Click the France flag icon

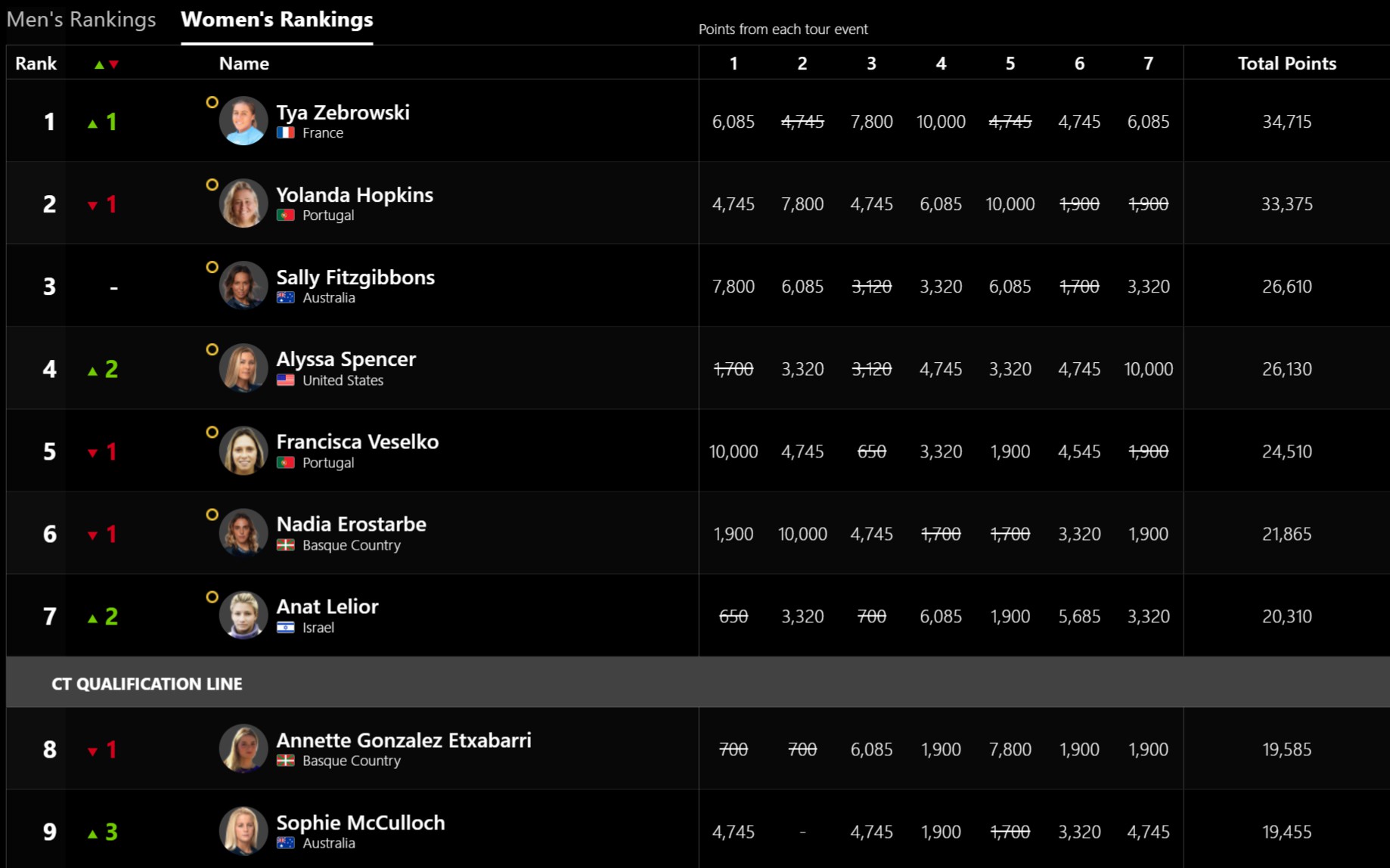(285, 133)
